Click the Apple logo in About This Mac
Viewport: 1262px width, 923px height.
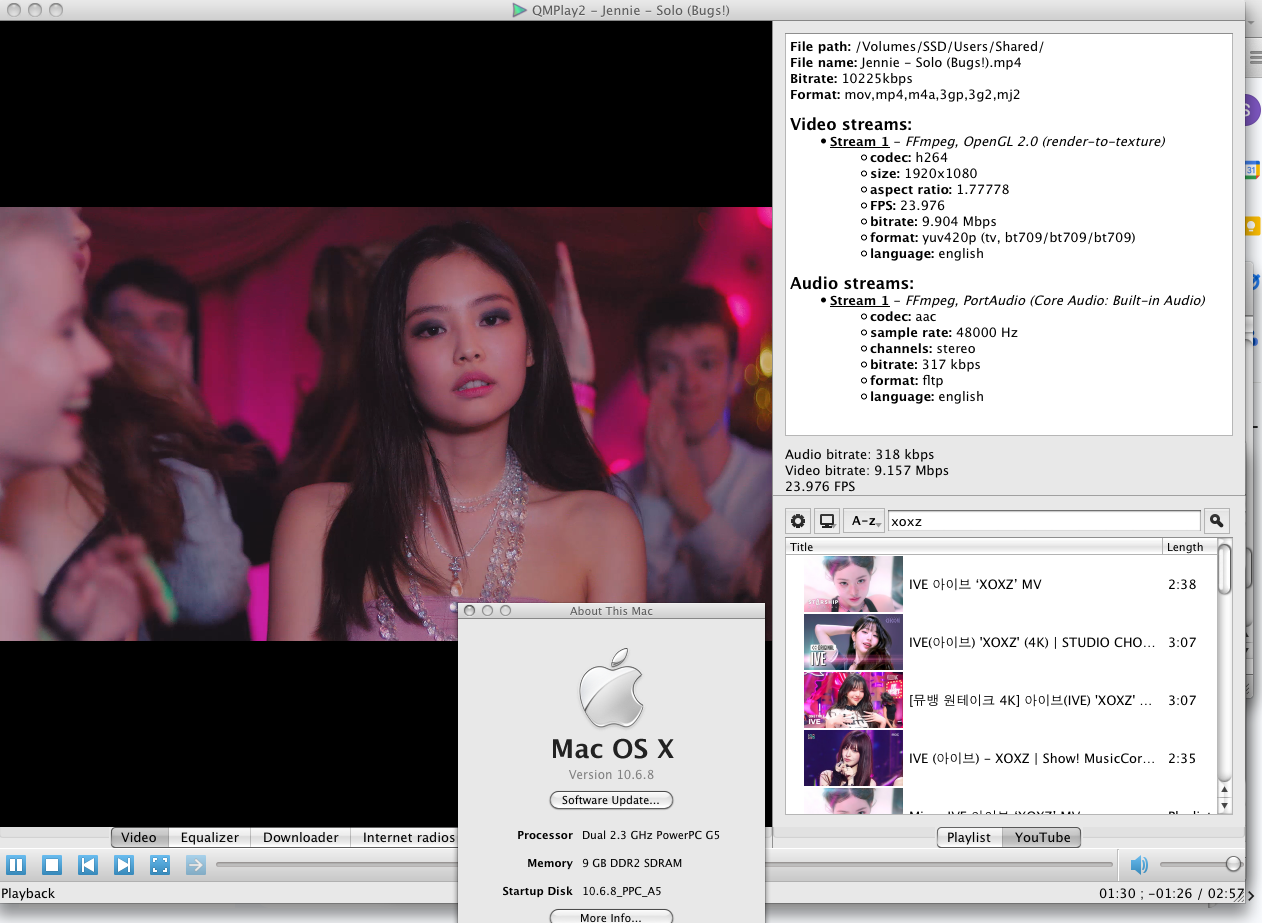[611, 688]
